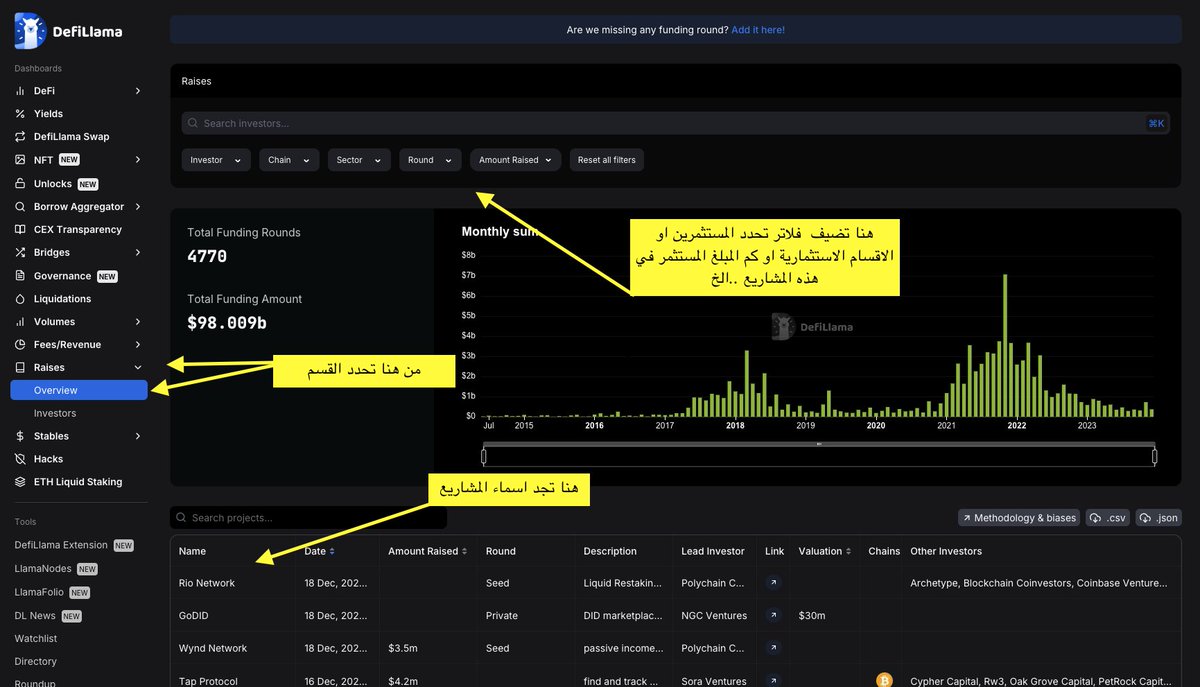Screen dimensions: 1200x687
Task: Click the $3.5m amount raised cell
Action: tap(402, 648)
